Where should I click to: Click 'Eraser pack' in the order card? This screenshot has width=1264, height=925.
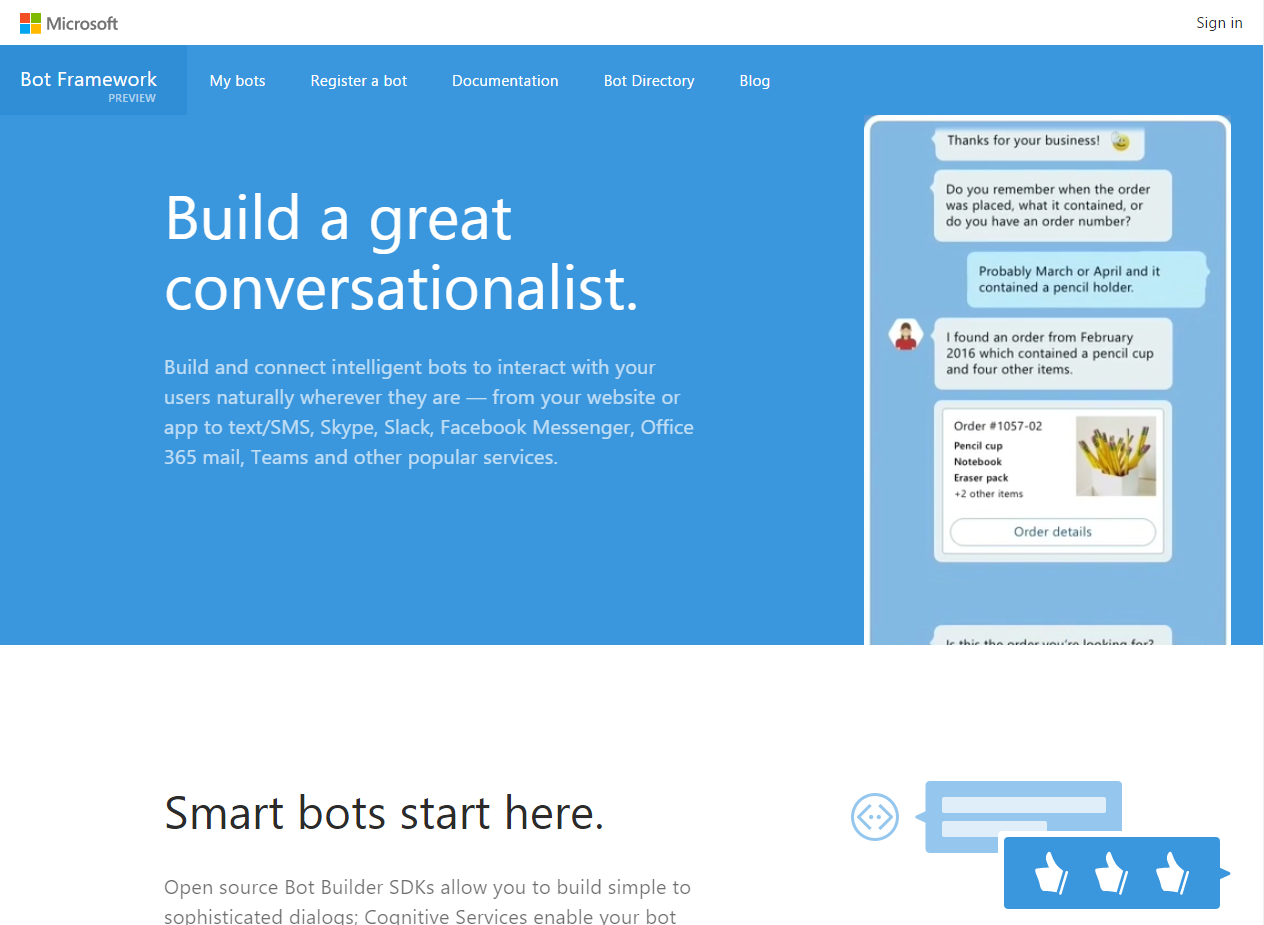pyautogui.click(x=981, y=478)
